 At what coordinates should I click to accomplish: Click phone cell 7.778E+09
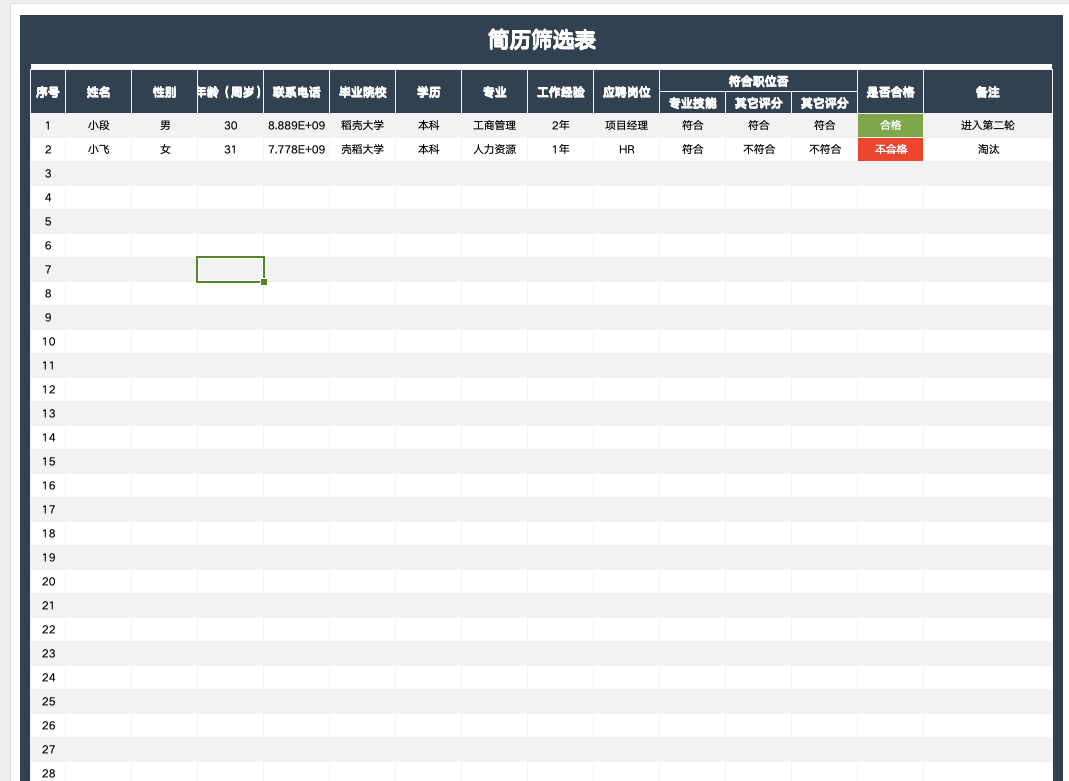[x=297, y=149]
